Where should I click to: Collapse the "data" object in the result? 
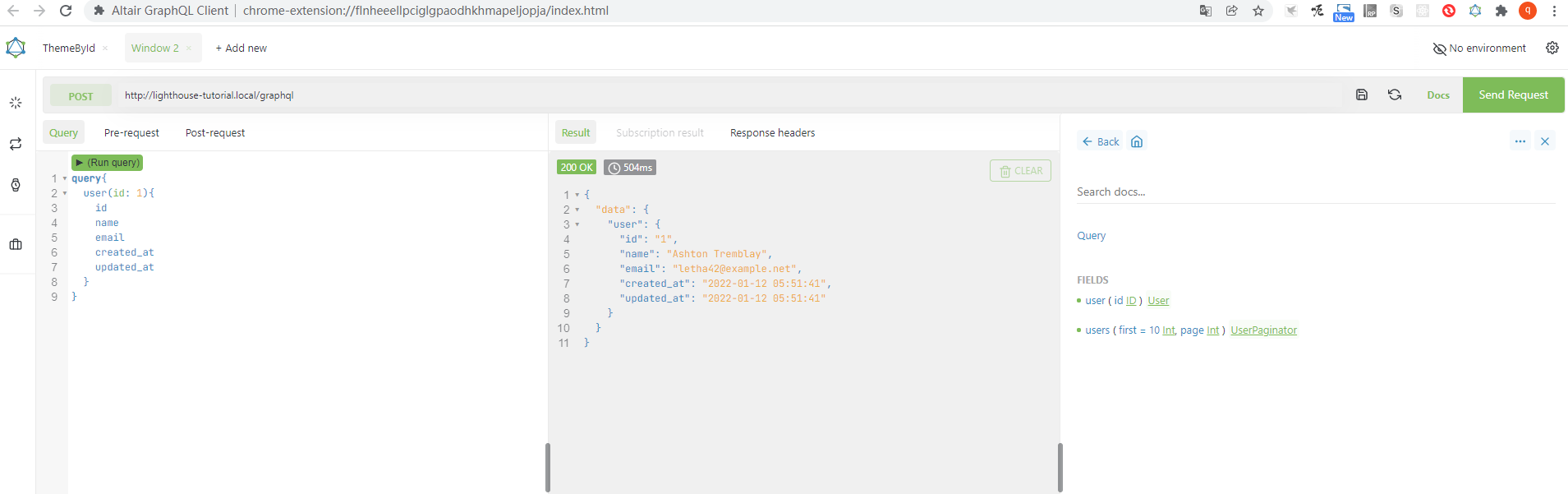(577, 210)
